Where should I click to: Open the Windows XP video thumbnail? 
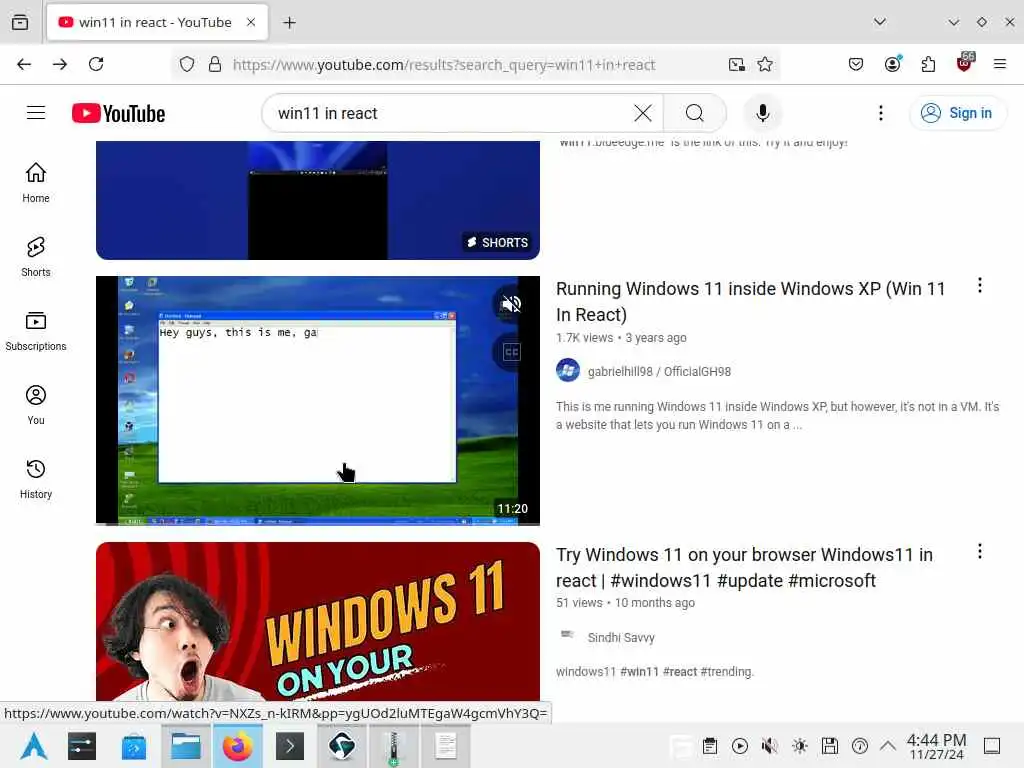(317, 400)
